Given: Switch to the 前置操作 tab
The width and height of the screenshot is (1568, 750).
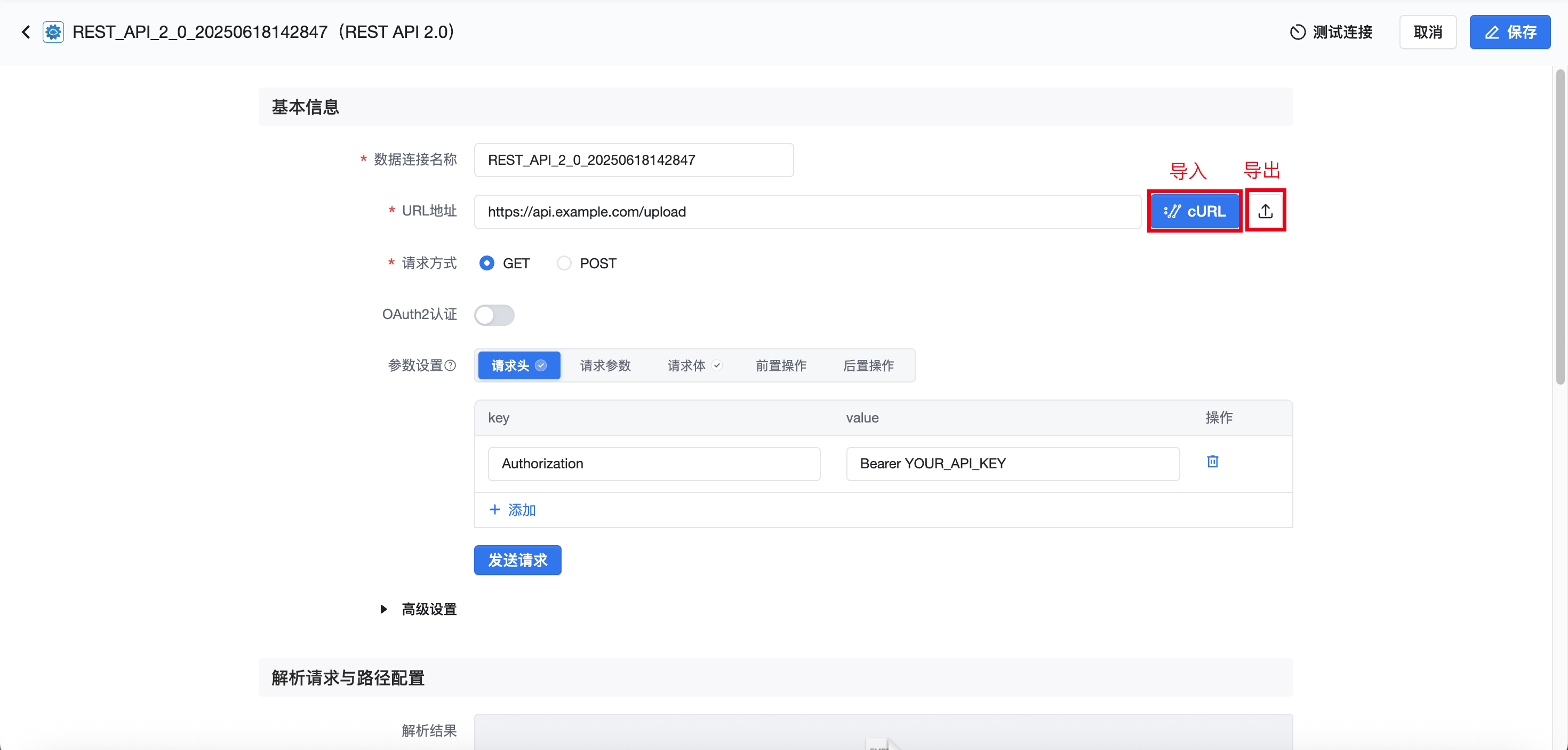Looking at the screenshot, I should pyautogui.click(x=781, y=365).
